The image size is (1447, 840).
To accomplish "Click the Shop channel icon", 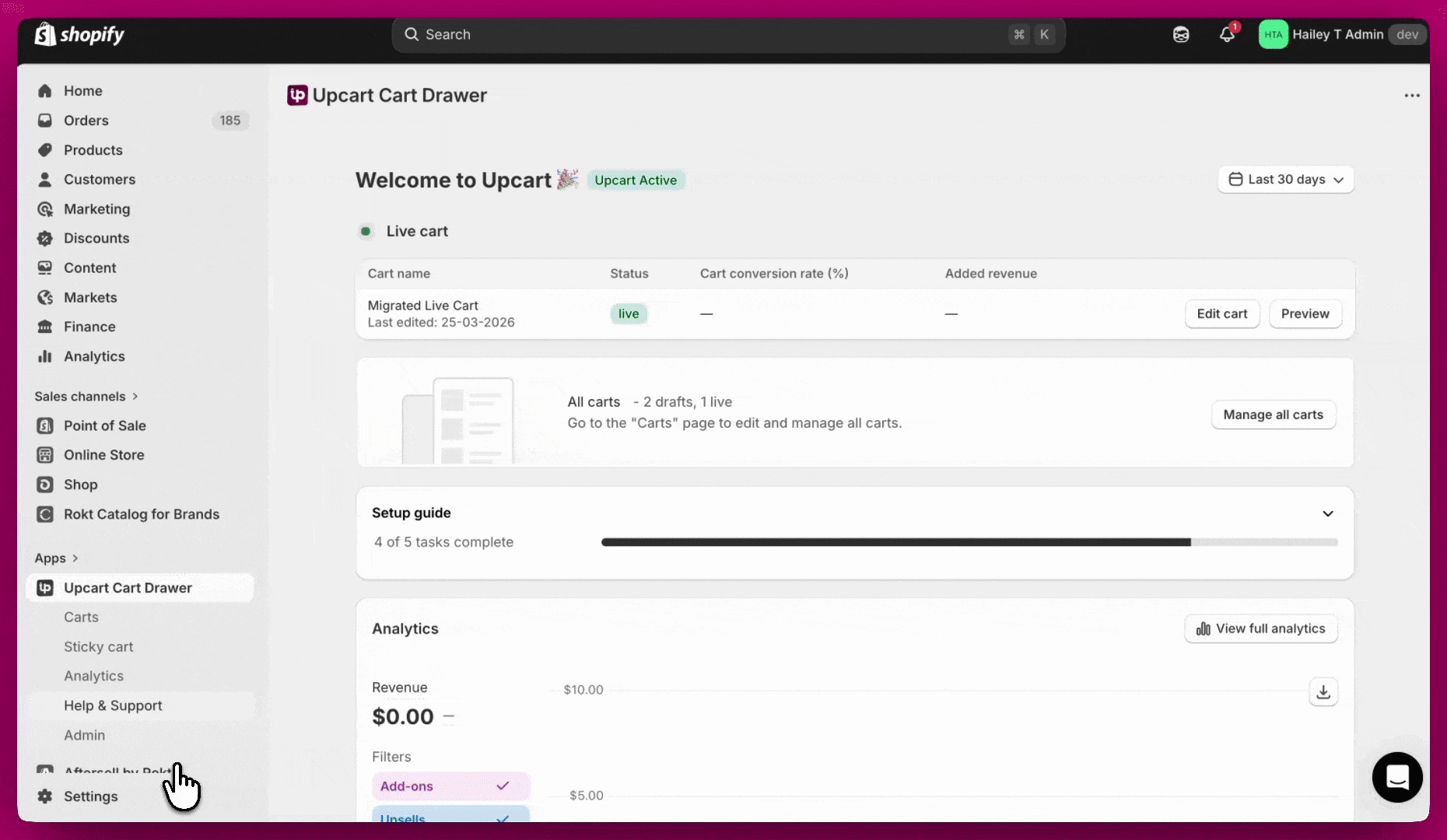I will click(45, 485).
